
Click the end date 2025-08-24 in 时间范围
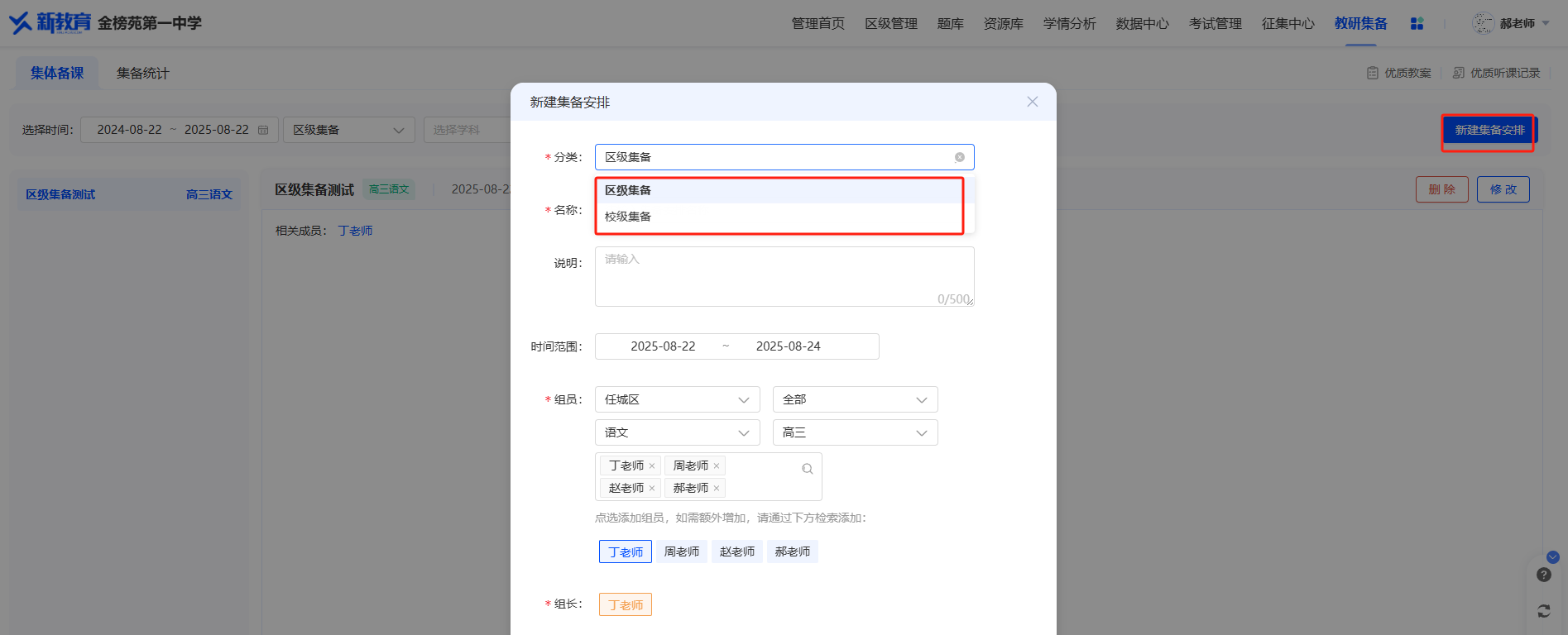[x=788, y=346]
